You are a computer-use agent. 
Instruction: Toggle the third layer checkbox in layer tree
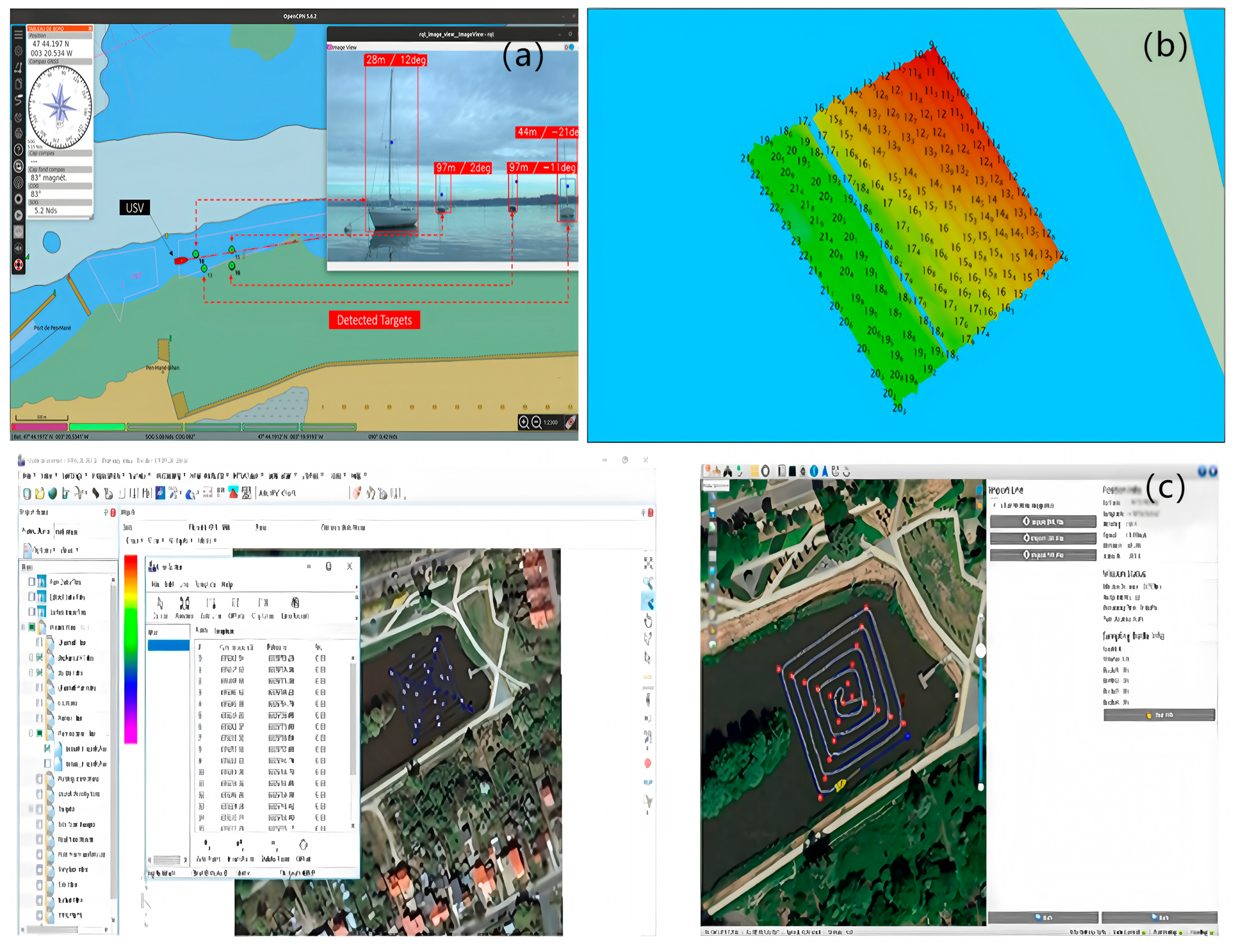point(32,612)
